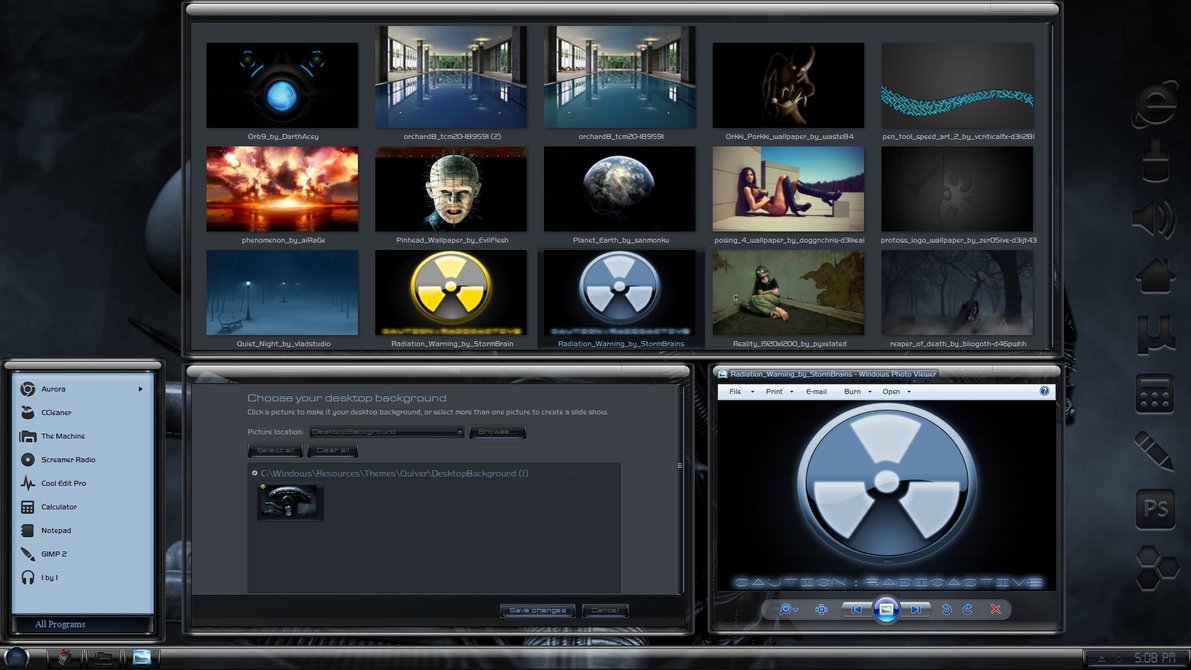
Task: Click the home icon in the side dock
Action: tap(1154, 274)
